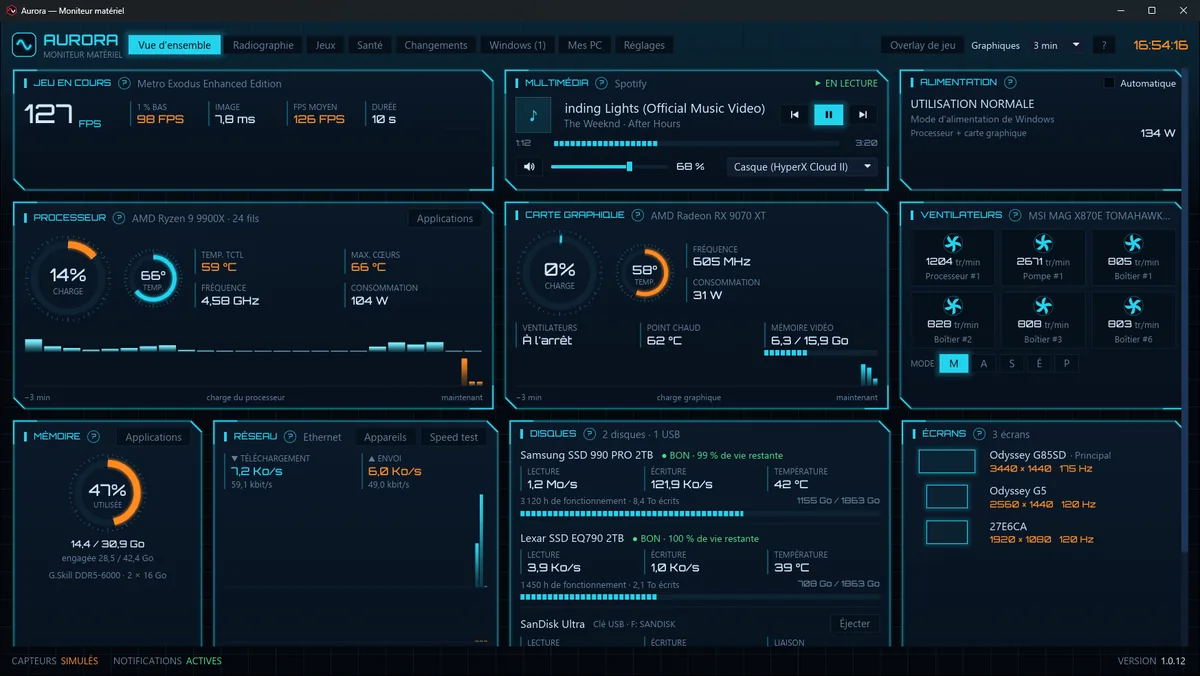The image size is (1200, 676).
Task: Open the help icon next to Réseau
Action: 291,437
